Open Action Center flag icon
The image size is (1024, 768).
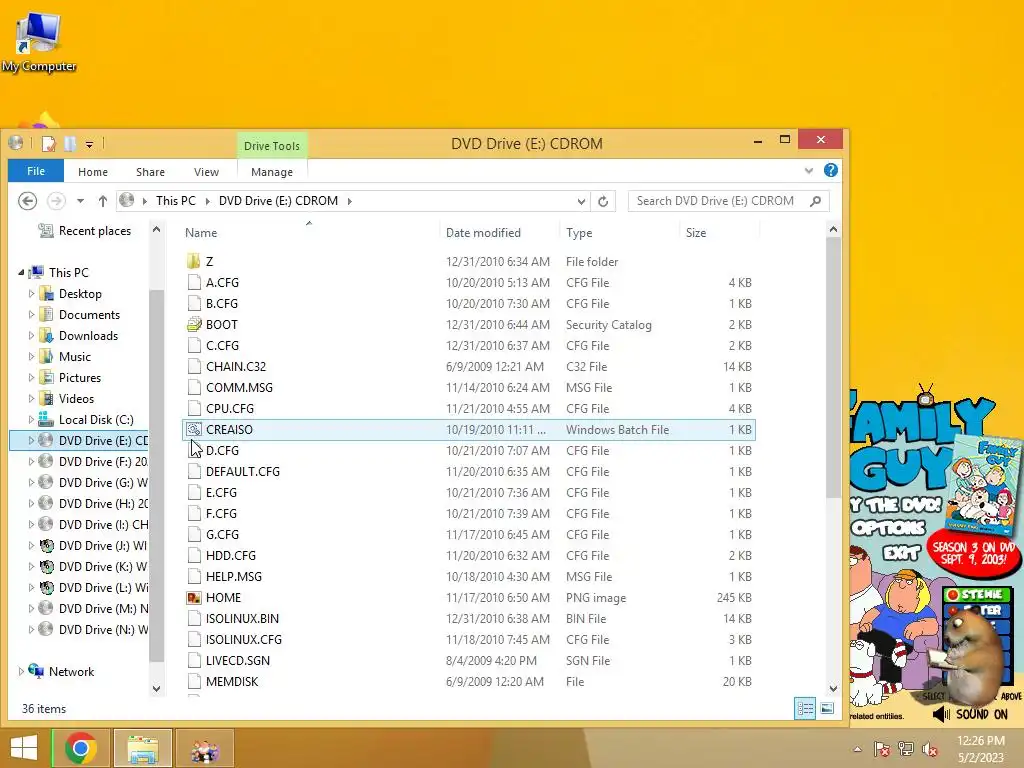tap(881, 749)
